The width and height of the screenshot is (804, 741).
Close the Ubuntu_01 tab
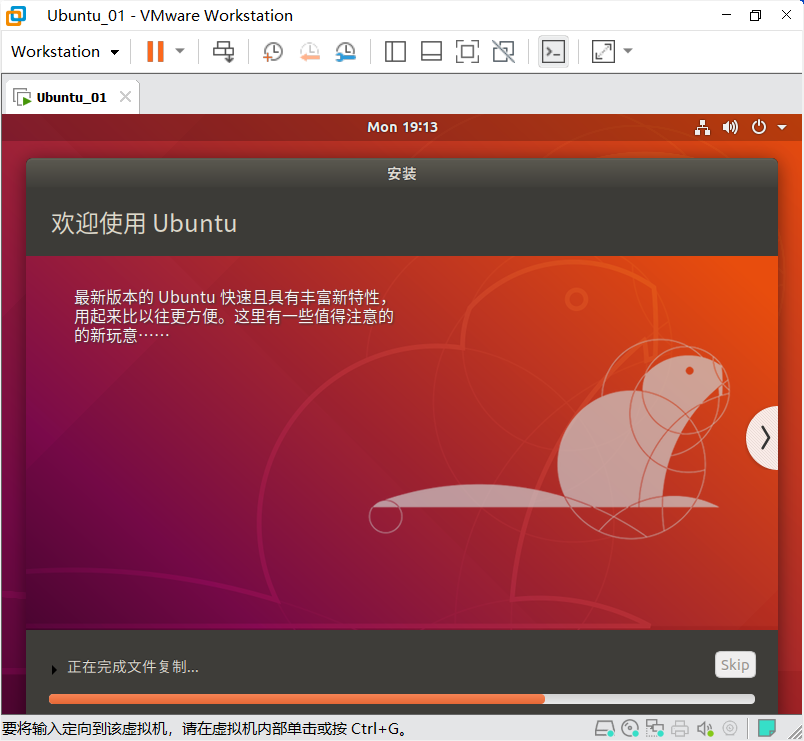click(x=126, y=96)
